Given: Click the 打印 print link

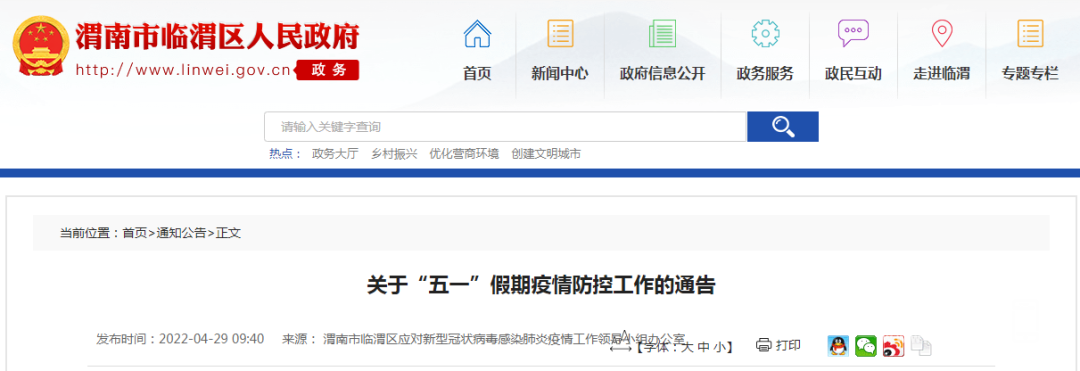Looking at the screenshot, I should [788, 346].
